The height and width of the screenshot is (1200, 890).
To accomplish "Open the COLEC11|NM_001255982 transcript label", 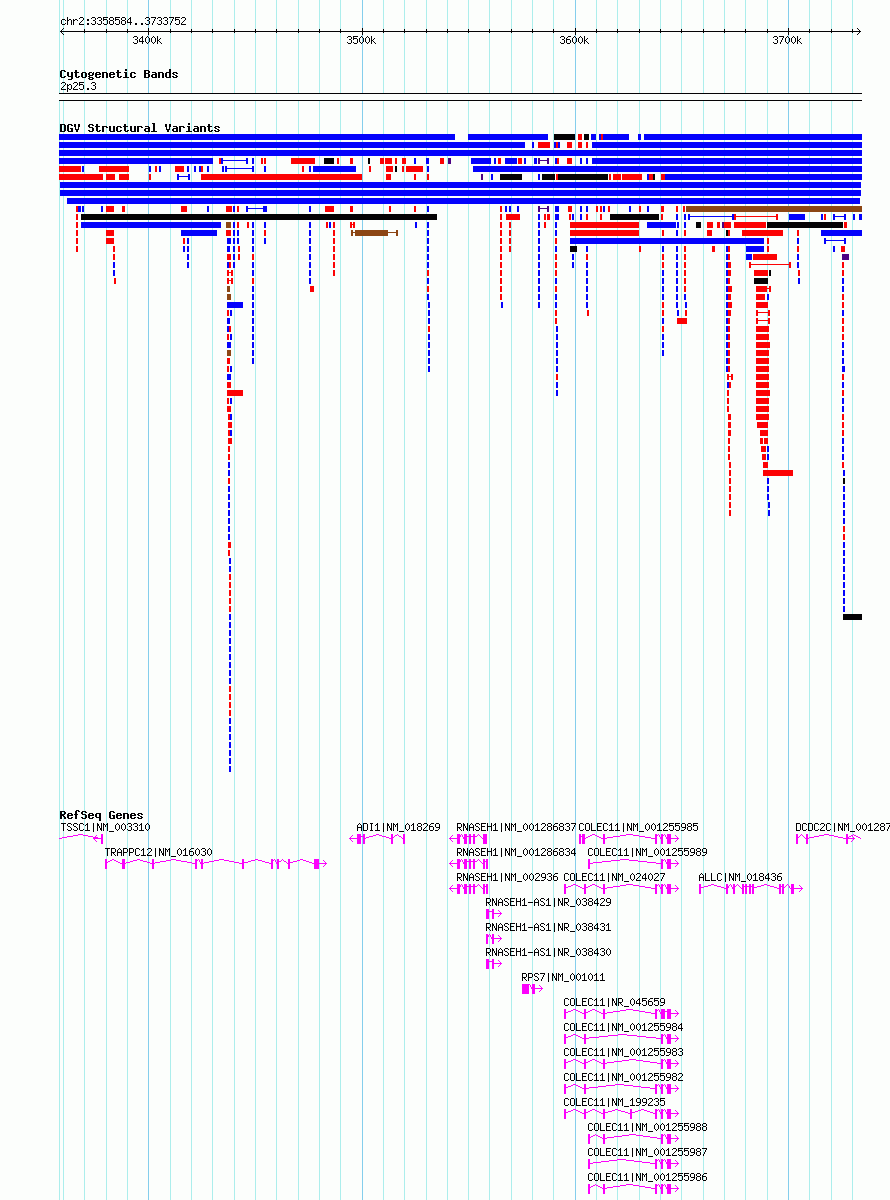I will (623, 1077).
